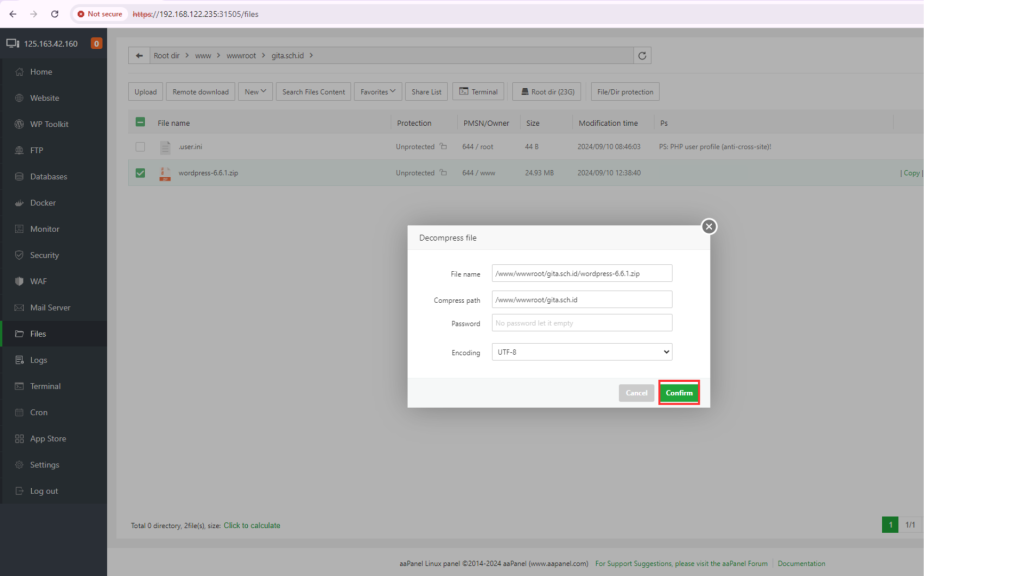Viewport: 1024px width, 576px height.
Task: Click the WAF shield icon in sidebar
Action: pos(18,281)
